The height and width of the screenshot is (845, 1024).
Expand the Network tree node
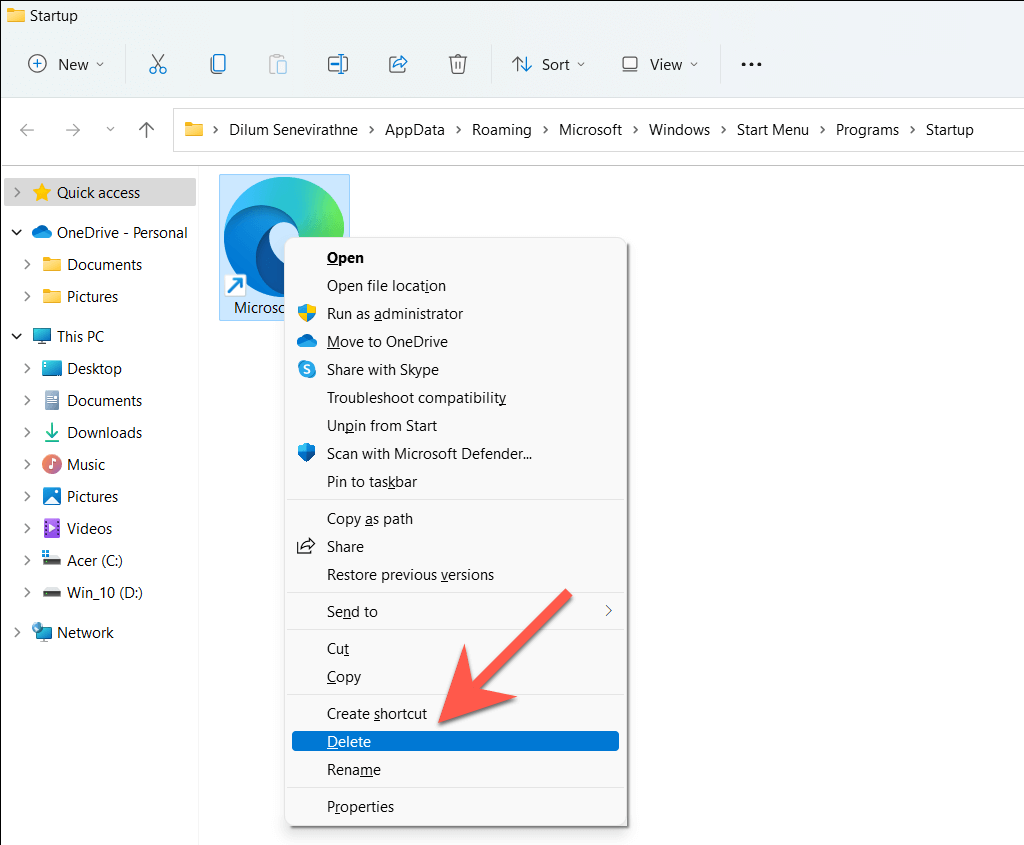coord(17,633)
